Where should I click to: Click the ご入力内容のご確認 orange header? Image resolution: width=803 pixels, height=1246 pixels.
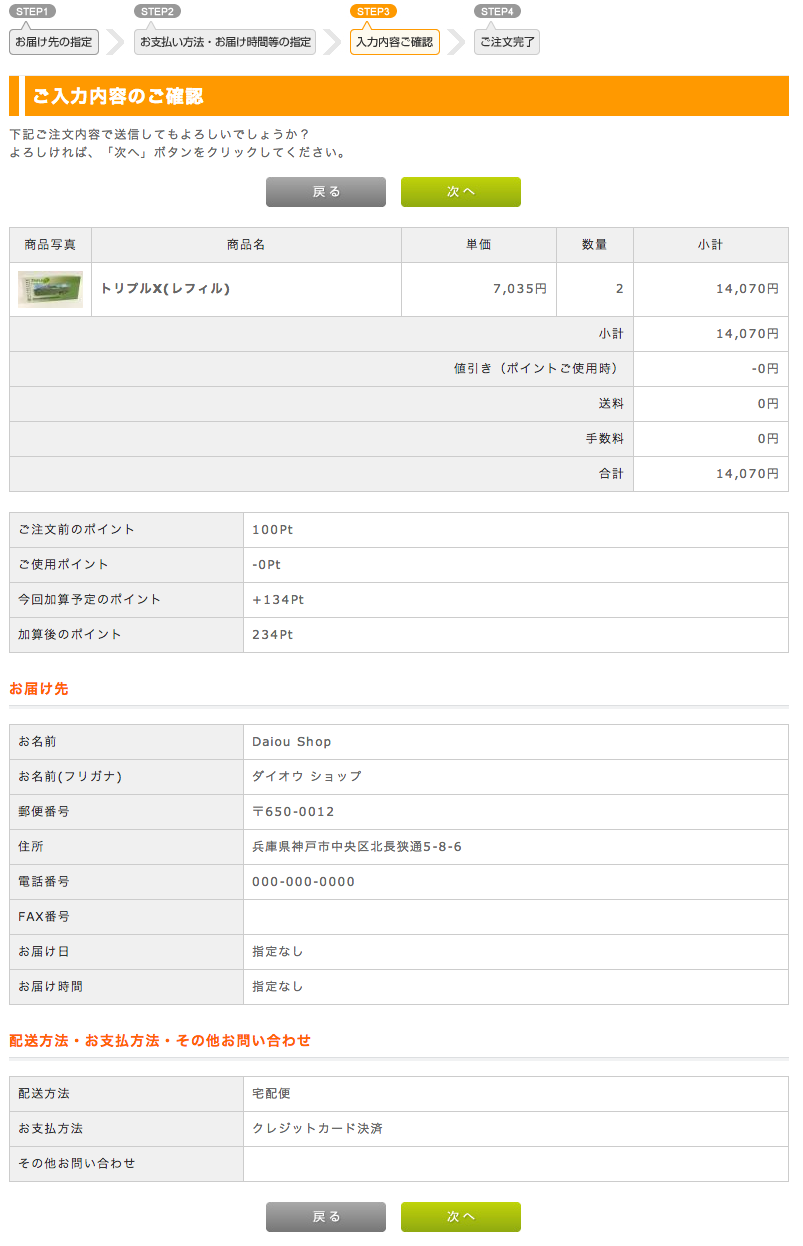pyautogui.click(x=399, y=96)
